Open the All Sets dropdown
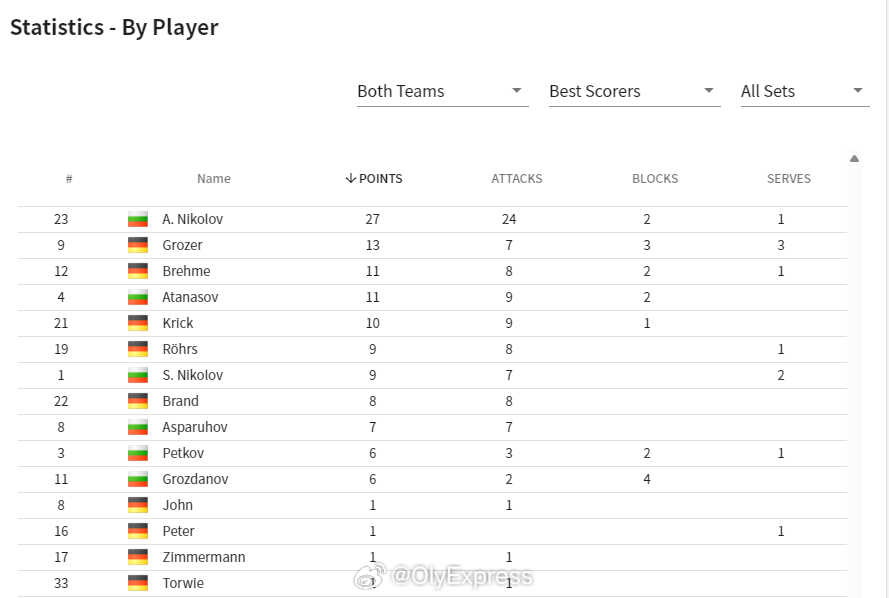 pos(805,91)
